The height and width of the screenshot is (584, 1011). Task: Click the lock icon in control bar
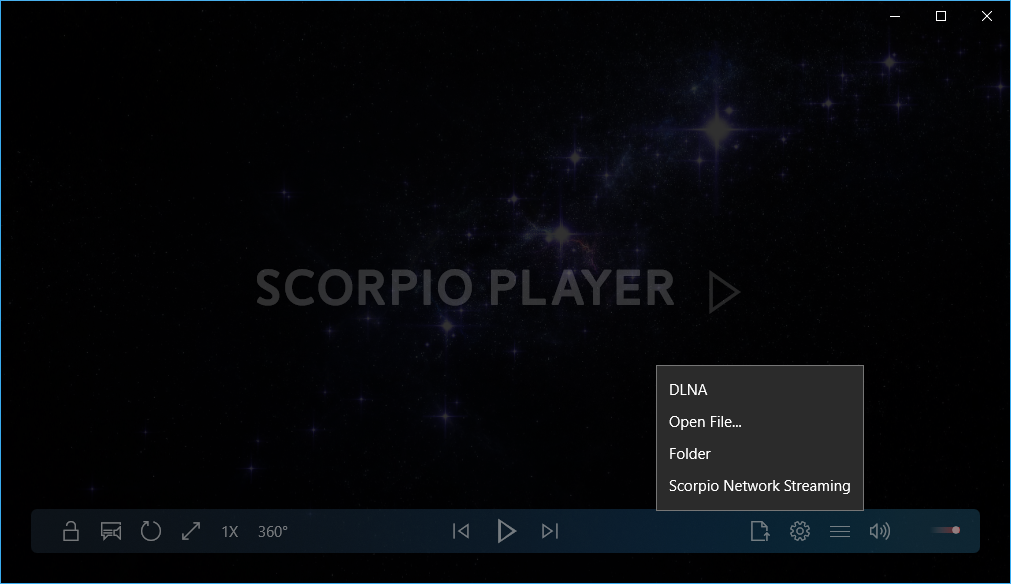[71, 531]
